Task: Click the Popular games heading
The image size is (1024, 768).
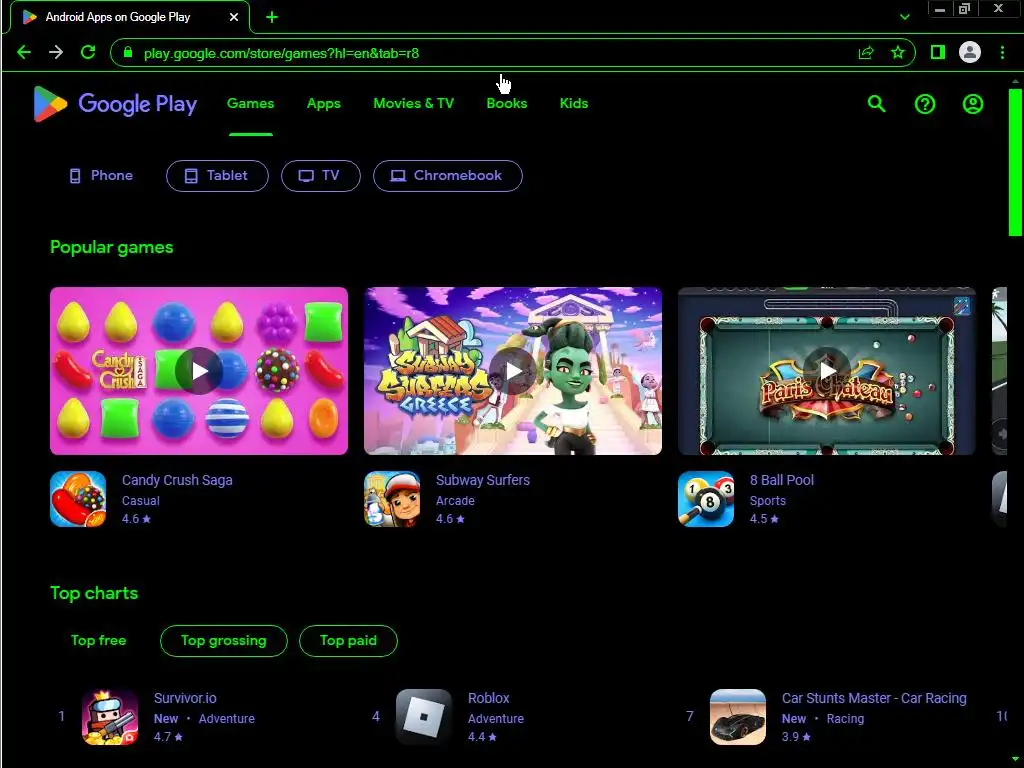Action: pos(112,248)
